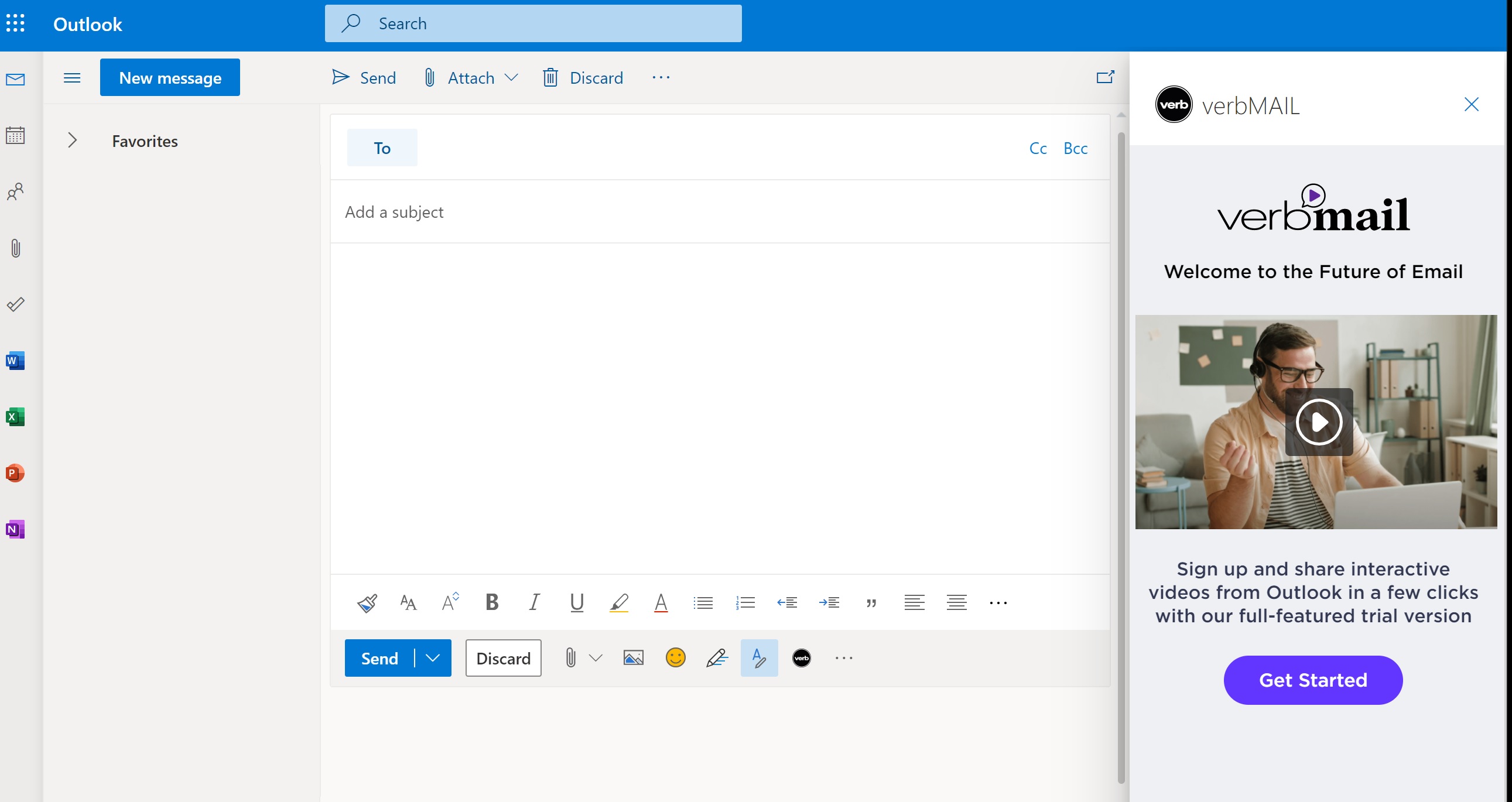
Task: Launch Word from the sidebar
Action: pyautogui.click(x=15, y=360)
